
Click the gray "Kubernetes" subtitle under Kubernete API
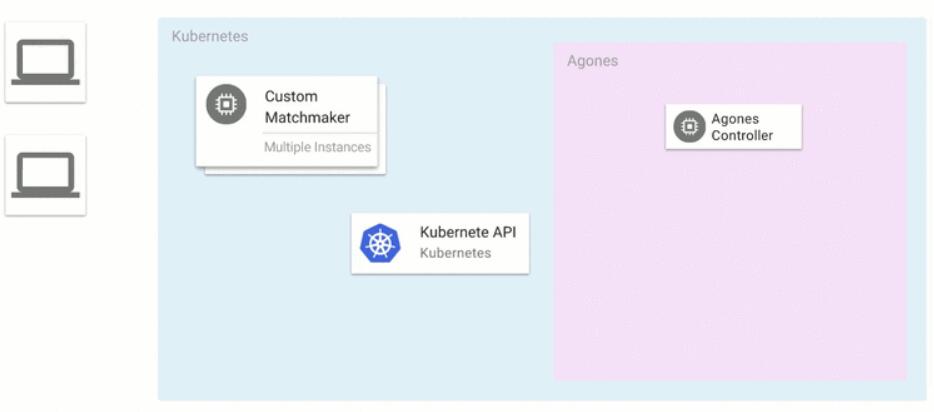pos(455,253)
